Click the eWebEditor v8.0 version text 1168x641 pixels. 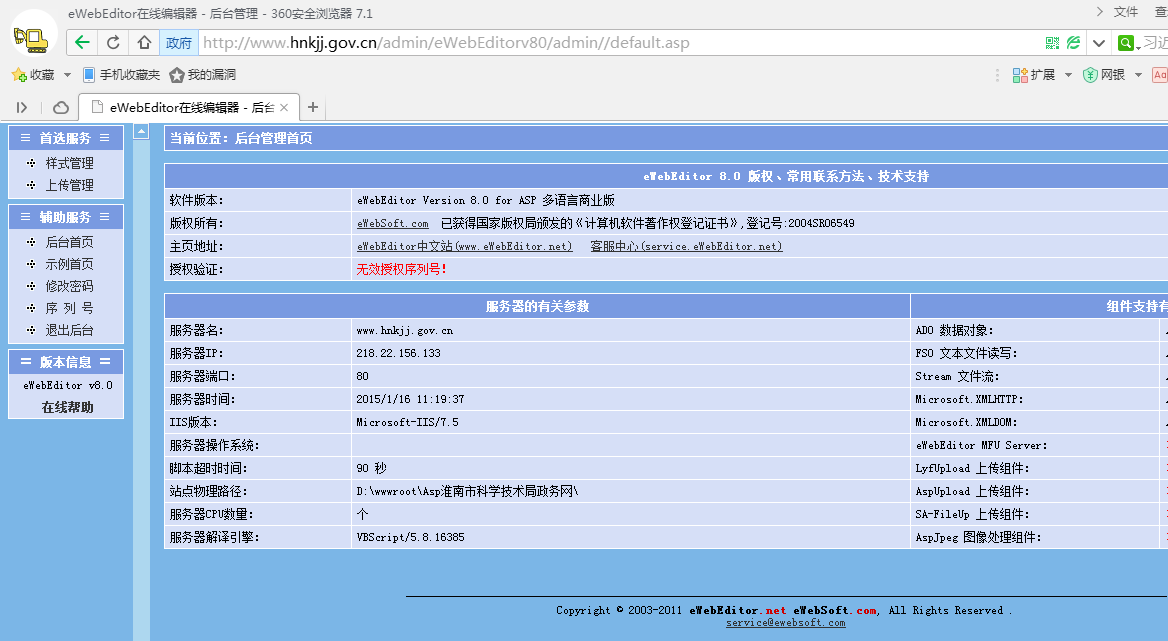[67, 385]
